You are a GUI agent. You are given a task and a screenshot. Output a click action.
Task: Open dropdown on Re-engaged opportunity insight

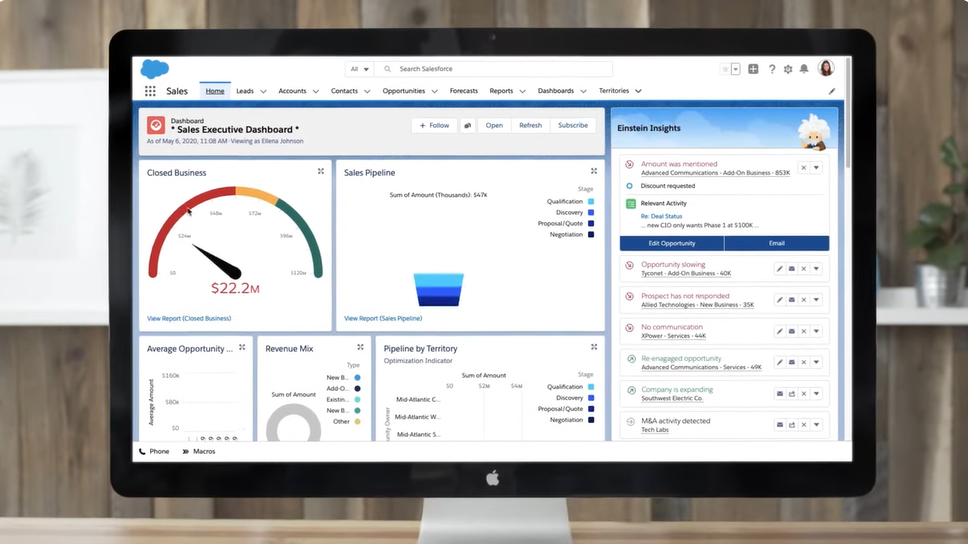[816, 362]
